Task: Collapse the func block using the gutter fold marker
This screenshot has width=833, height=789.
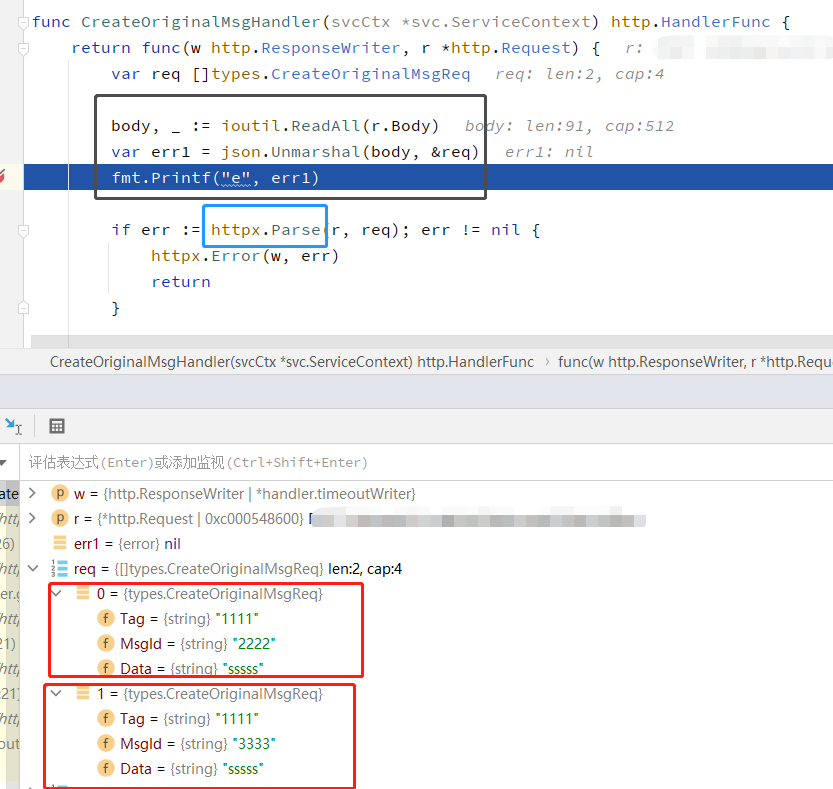Action: (21, 22)
